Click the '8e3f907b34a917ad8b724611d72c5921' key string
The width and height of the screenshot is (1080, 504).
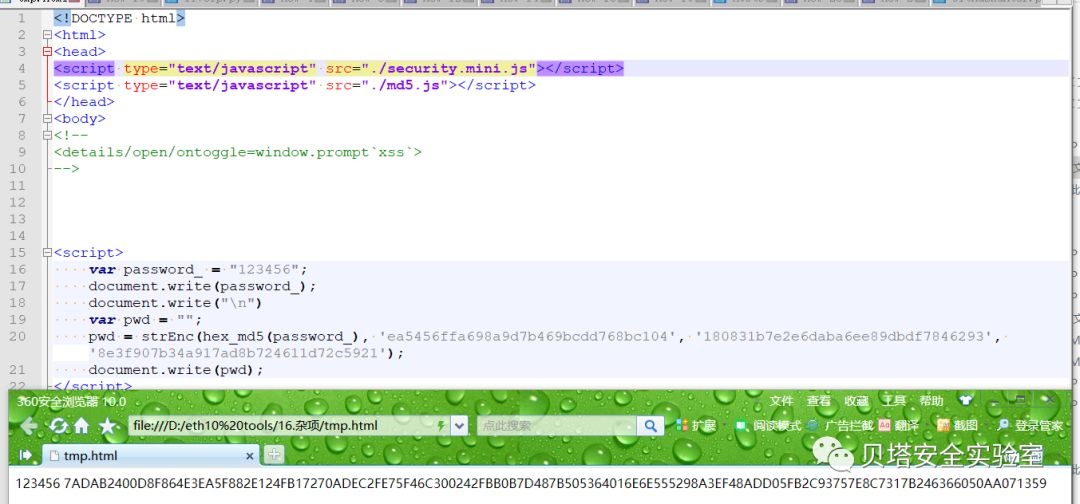tap(238, 353)
